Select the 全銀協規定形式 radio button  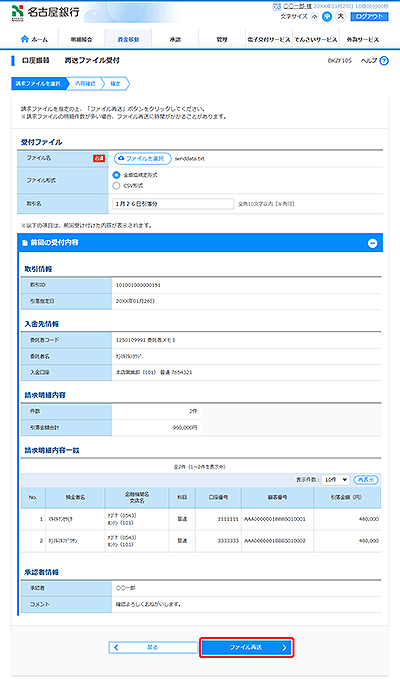(116, 175)
